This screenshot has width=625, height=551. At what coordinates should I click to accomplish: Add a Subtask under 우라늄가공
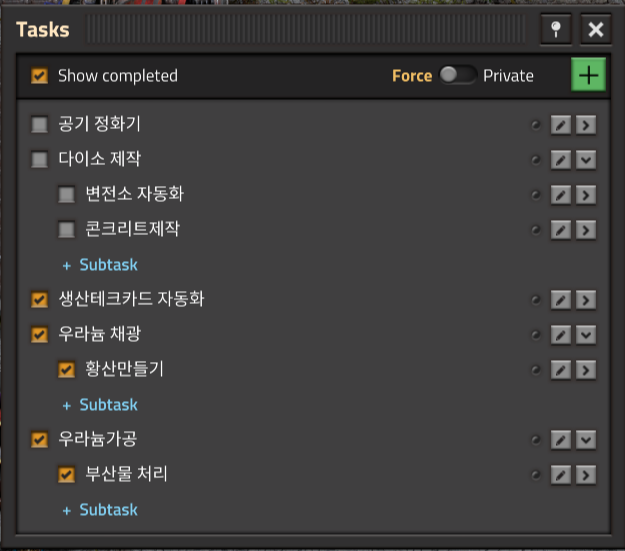[x=100, y=510]
